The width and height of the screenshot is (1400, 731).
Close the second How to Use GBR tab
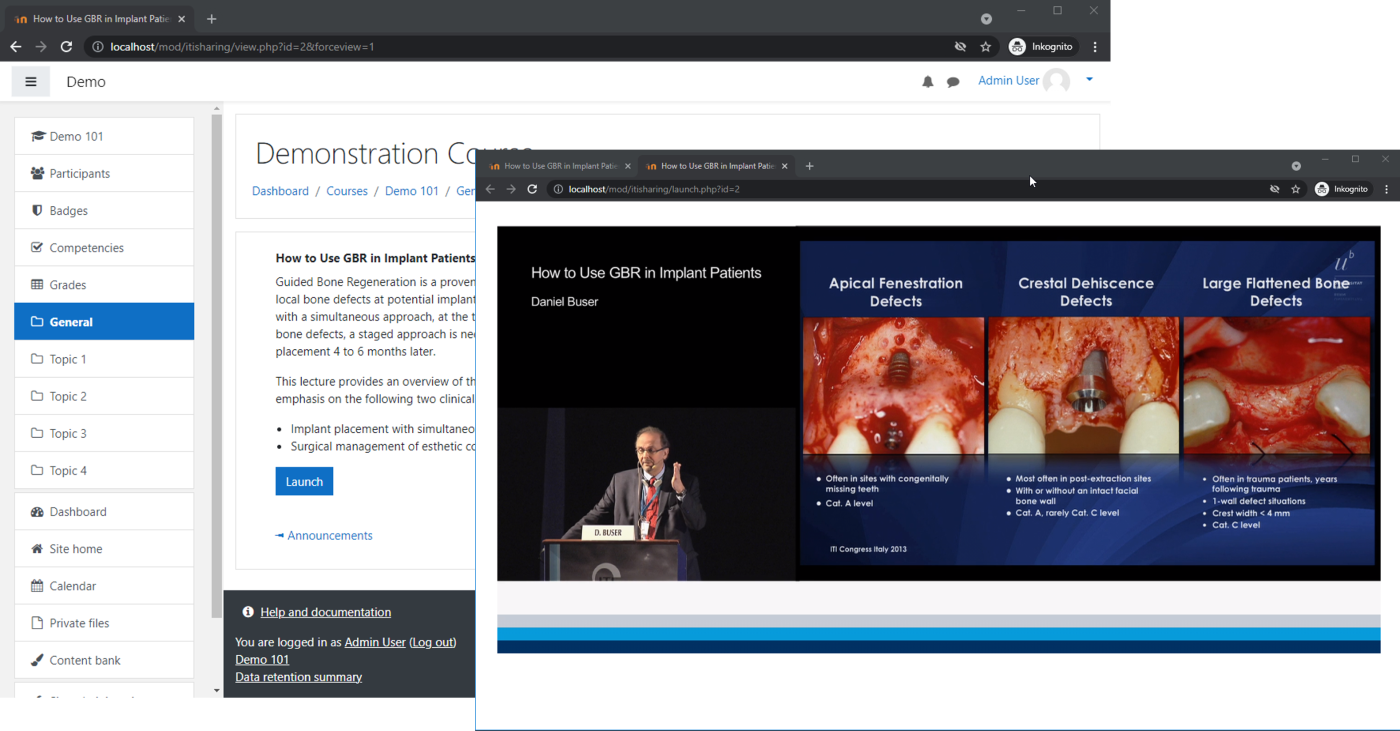point(785,166)
